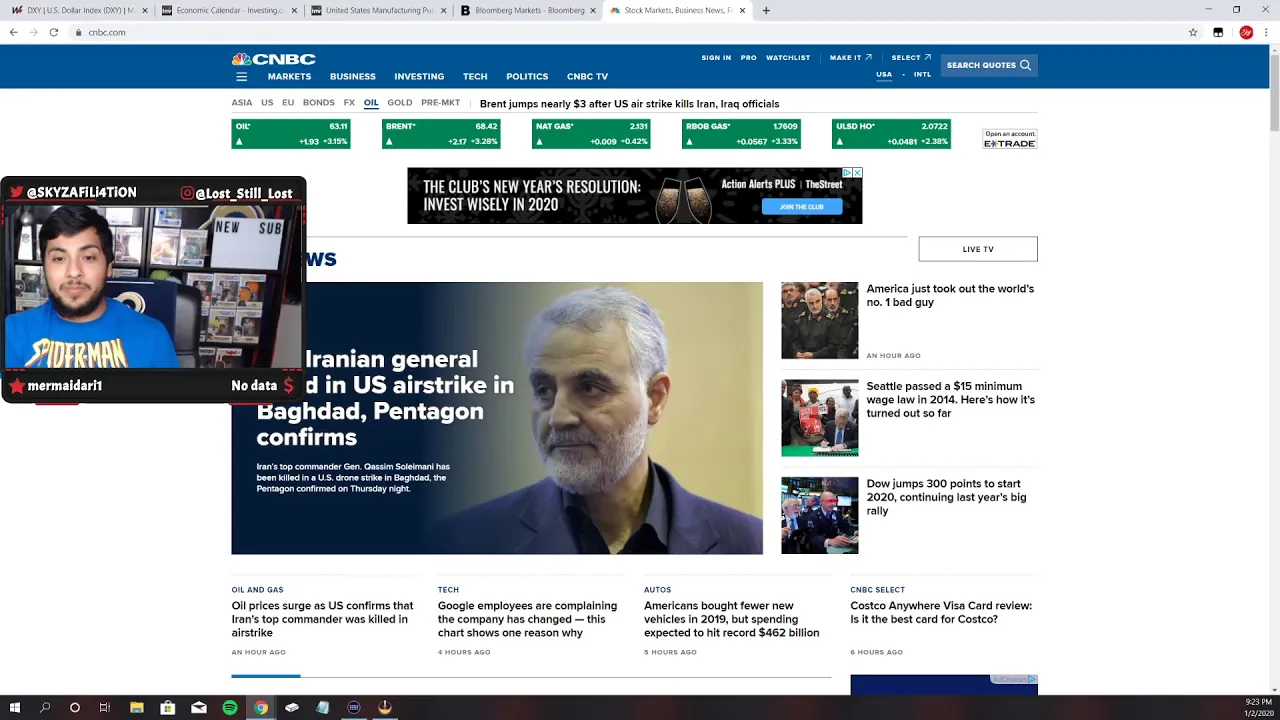The image size is (1280, 720).
Task: Open the MARKETS nav menu
Action: (x=289, y=77)
